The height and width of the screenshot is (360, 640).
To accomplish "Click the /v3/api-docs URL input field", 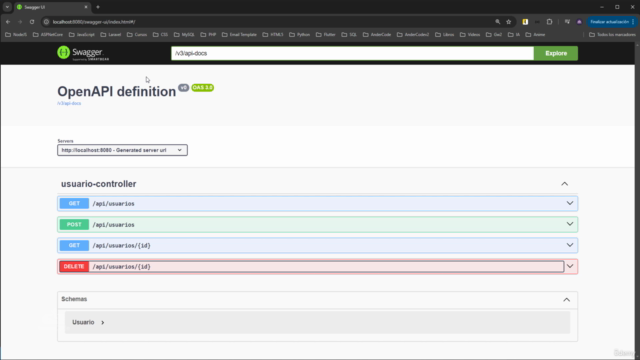I will click(352, 53).
